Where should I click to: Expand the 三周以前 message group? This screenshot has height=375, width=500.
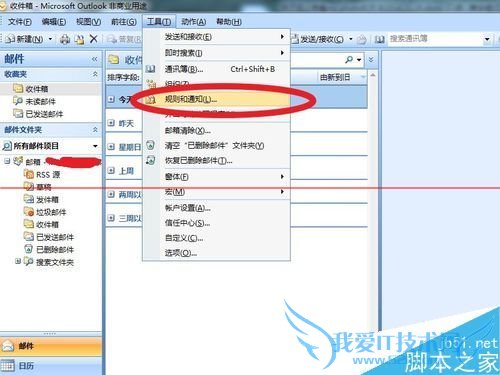click(x=111, y=218)
